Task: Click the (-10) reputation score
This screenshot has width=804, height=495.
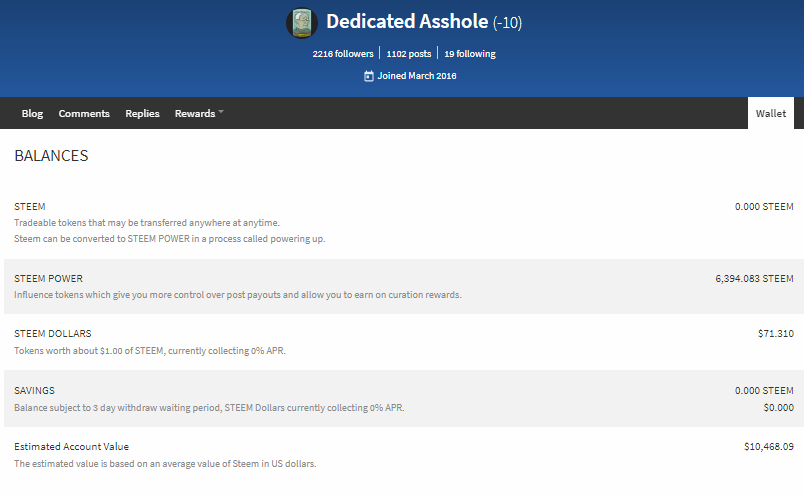Action: tap(507, 23)
